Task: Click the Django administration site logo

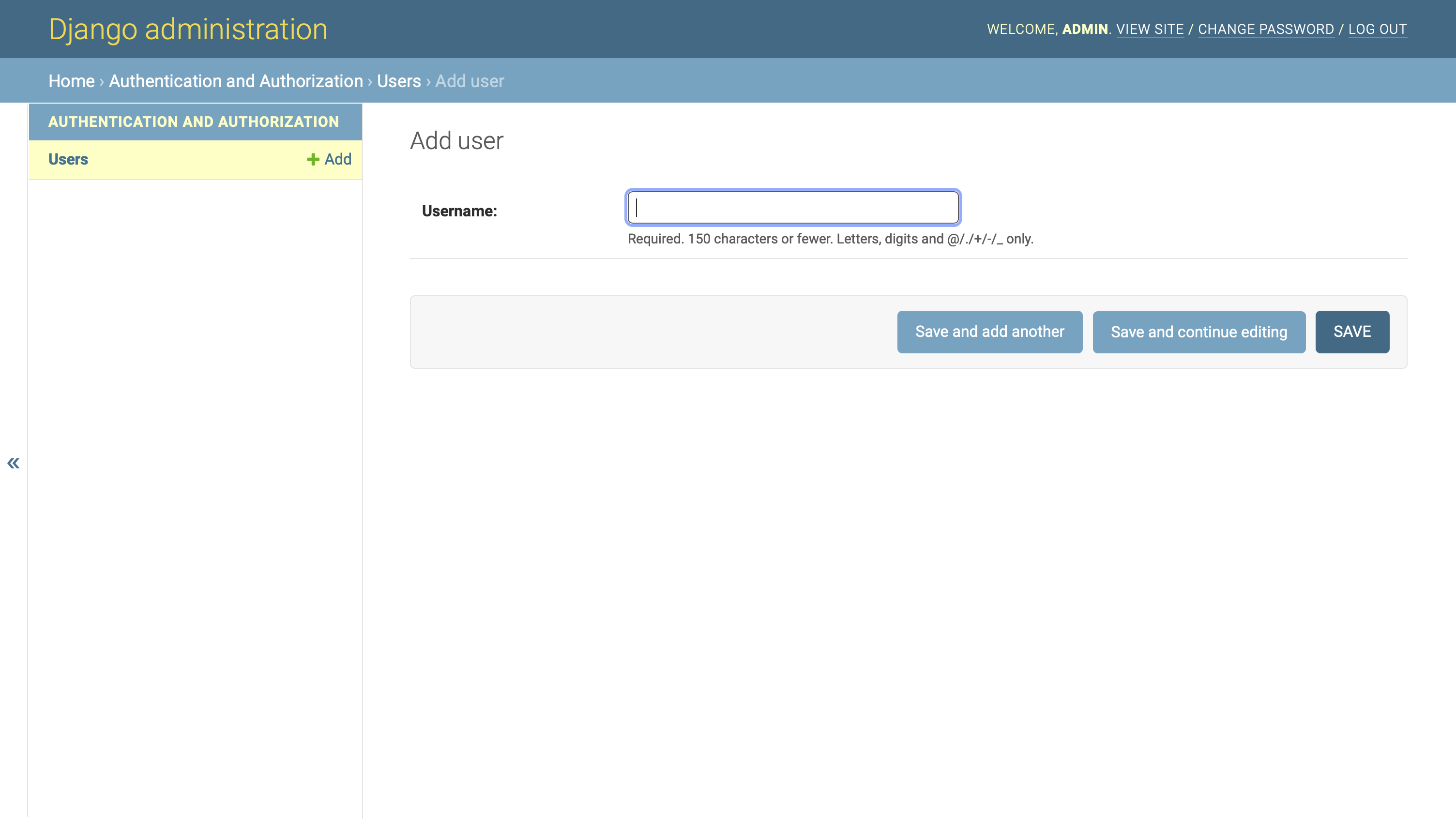Action: pyautogui.click(x=188, y=28)
